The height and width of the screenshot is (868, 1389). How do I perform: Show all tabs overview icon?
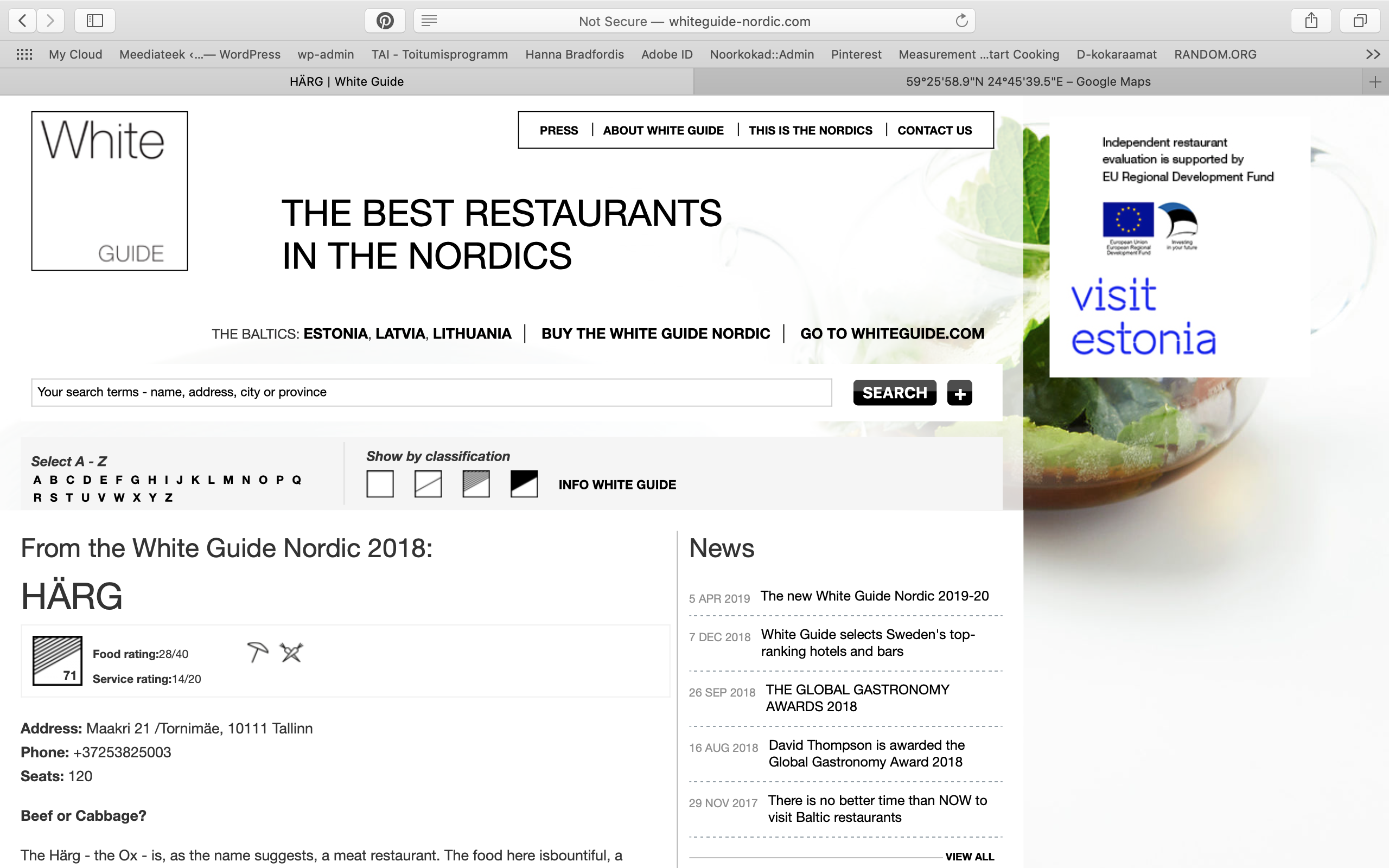pyautogui.click(x=1360, y=21)
